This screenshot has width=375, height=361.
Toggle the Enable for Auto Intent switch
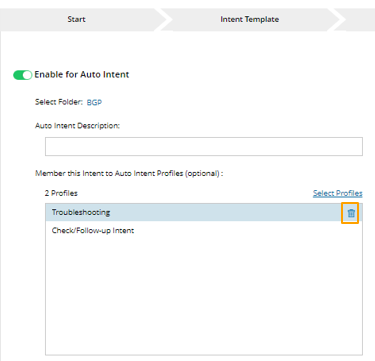[x=22, y=75]
